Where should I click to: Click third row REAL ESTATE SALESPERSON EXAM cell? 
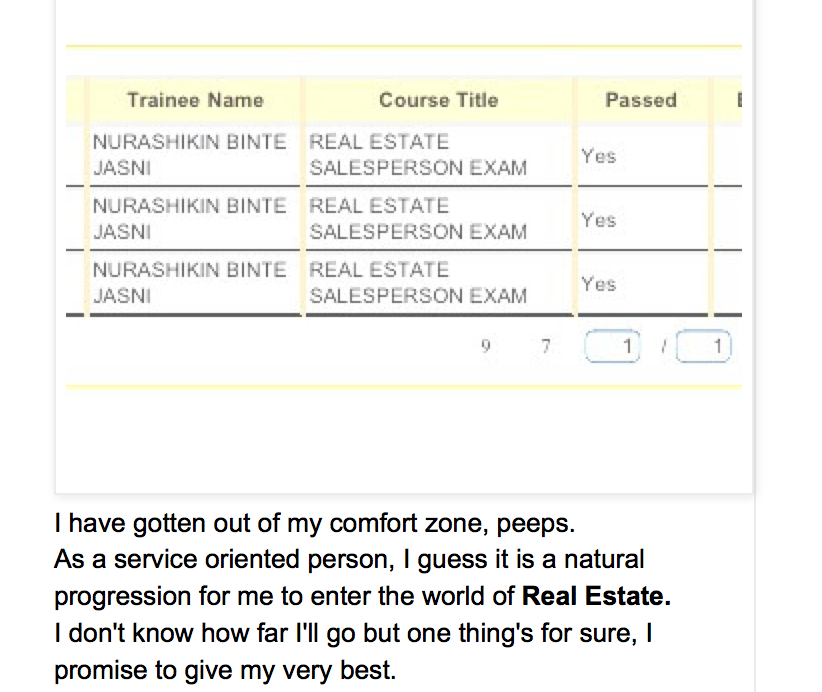[x=439, y=283]
